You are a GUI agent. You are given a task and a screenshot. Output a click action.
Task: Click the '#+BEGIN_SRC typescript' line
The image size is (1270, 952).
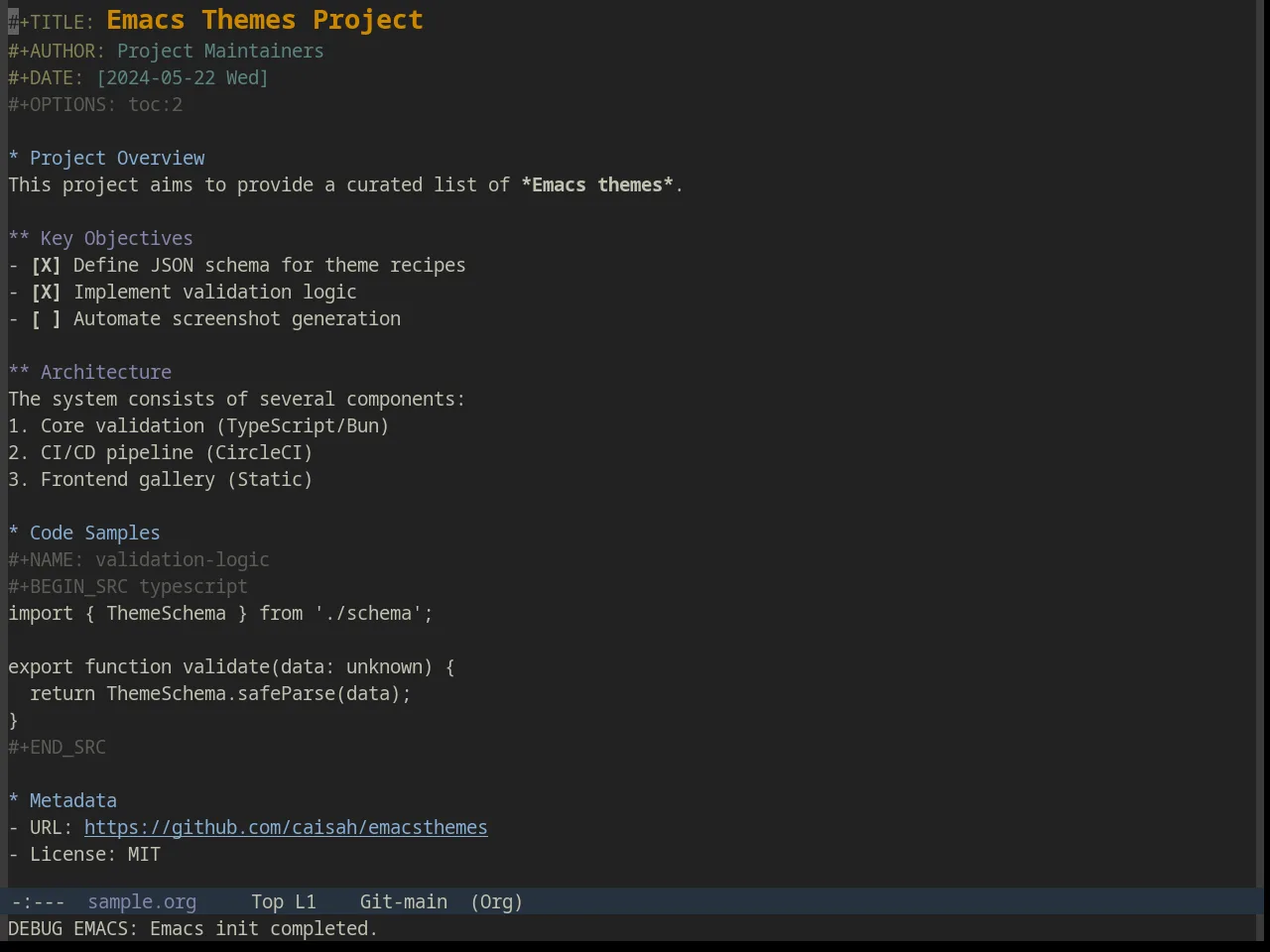point(128,587)
